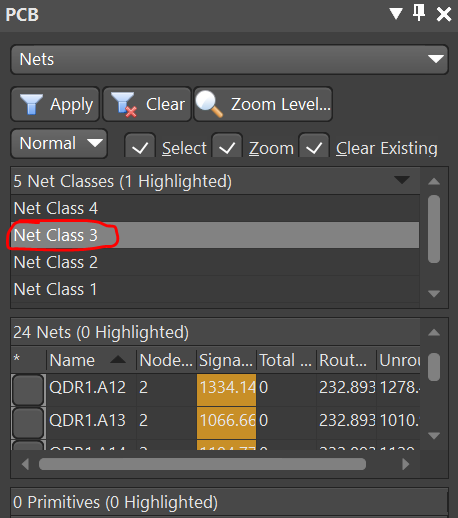Click the Apply filter funnel icon
The height and width of the screenshot is (518, 458).
click(31, 104)
